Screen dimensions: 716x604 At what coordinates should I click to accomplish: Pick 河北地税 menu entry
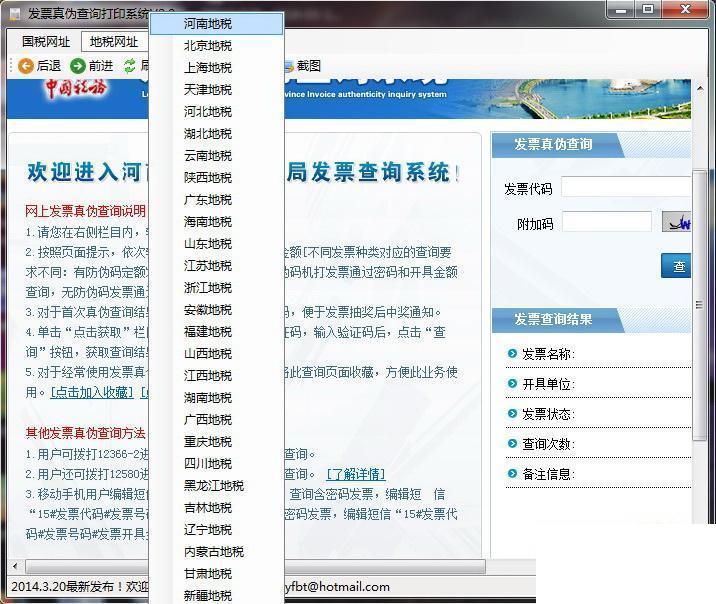(x=216, y=111)
